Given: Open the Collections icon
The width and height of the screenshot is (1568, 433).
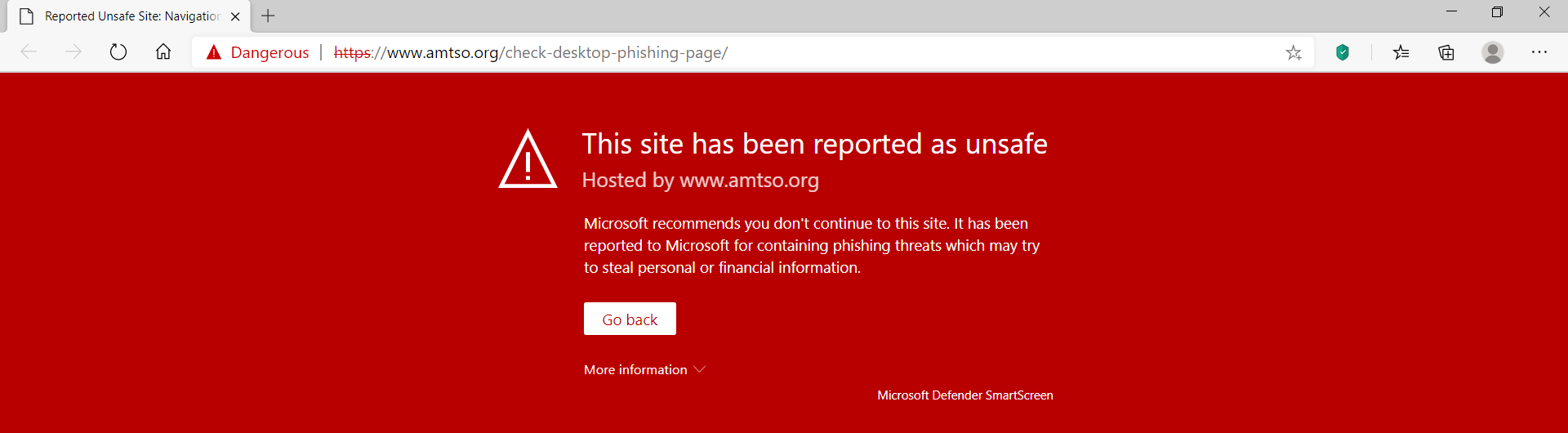Looking at the screenshot, I should point(1446,52).
